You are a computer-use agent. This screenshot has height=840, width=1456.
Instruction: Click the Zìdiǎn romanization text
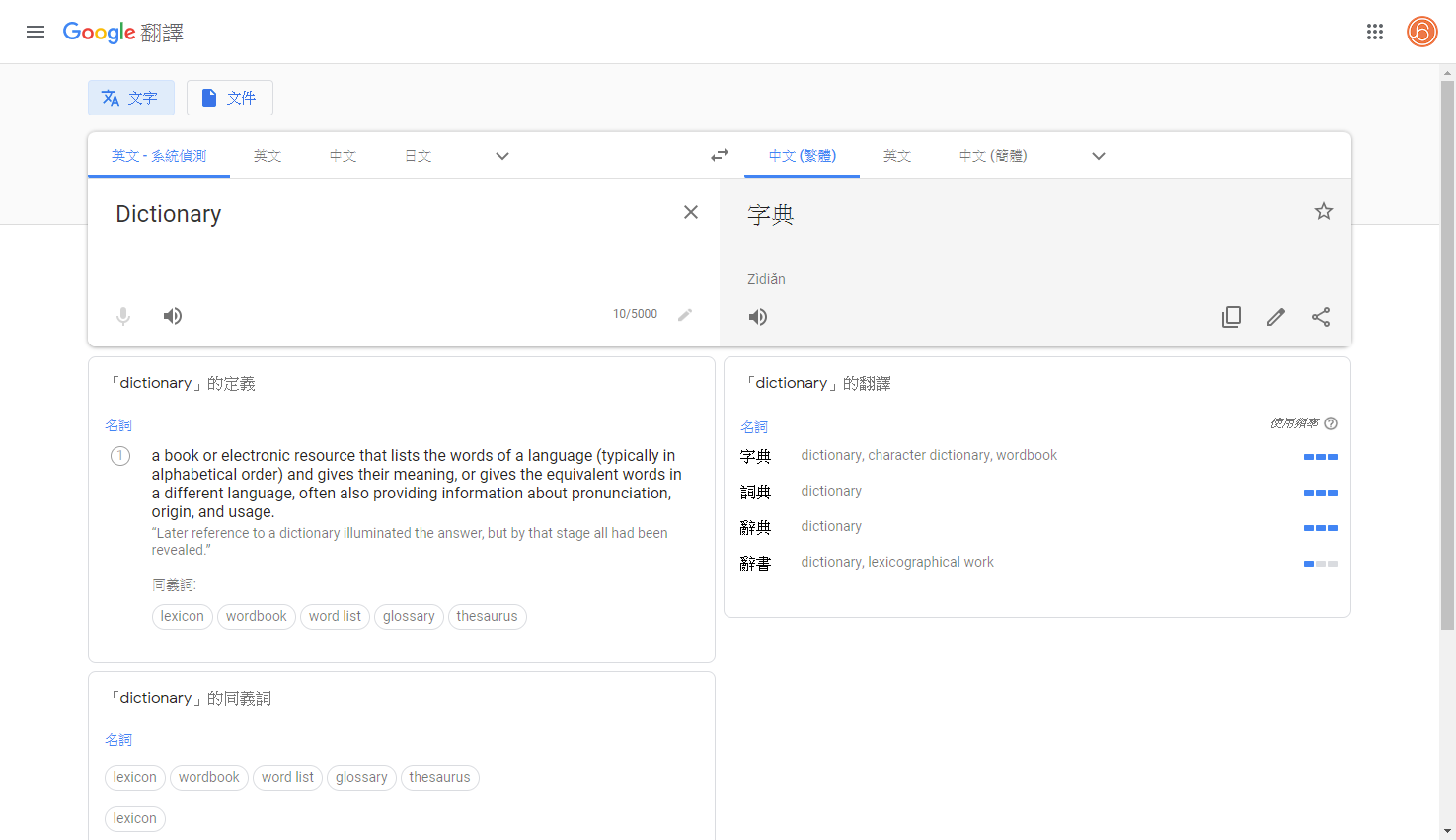[x=766, y=279]
